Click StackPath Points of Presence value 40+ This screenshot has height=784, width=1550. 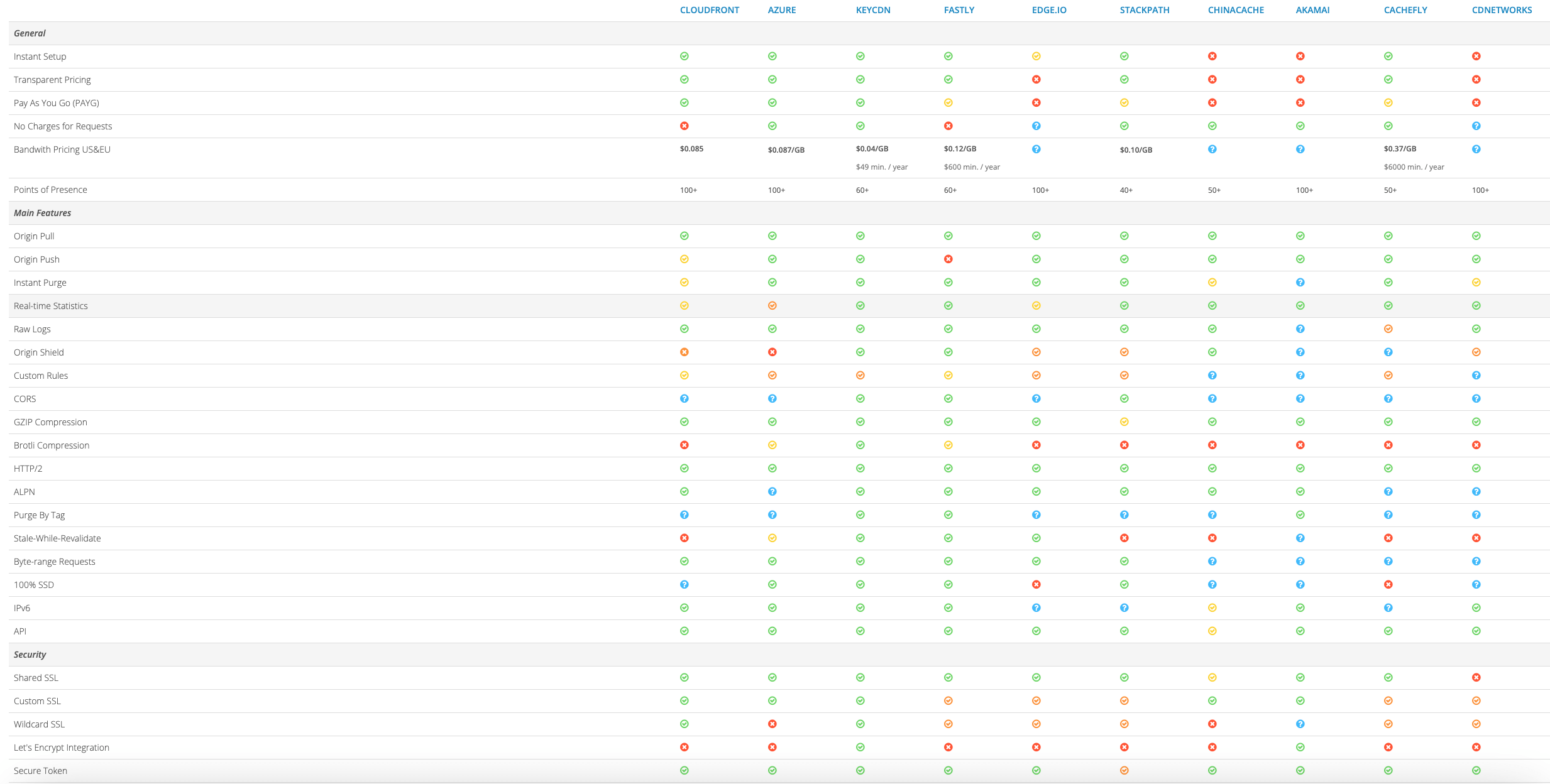point(1126,190)
